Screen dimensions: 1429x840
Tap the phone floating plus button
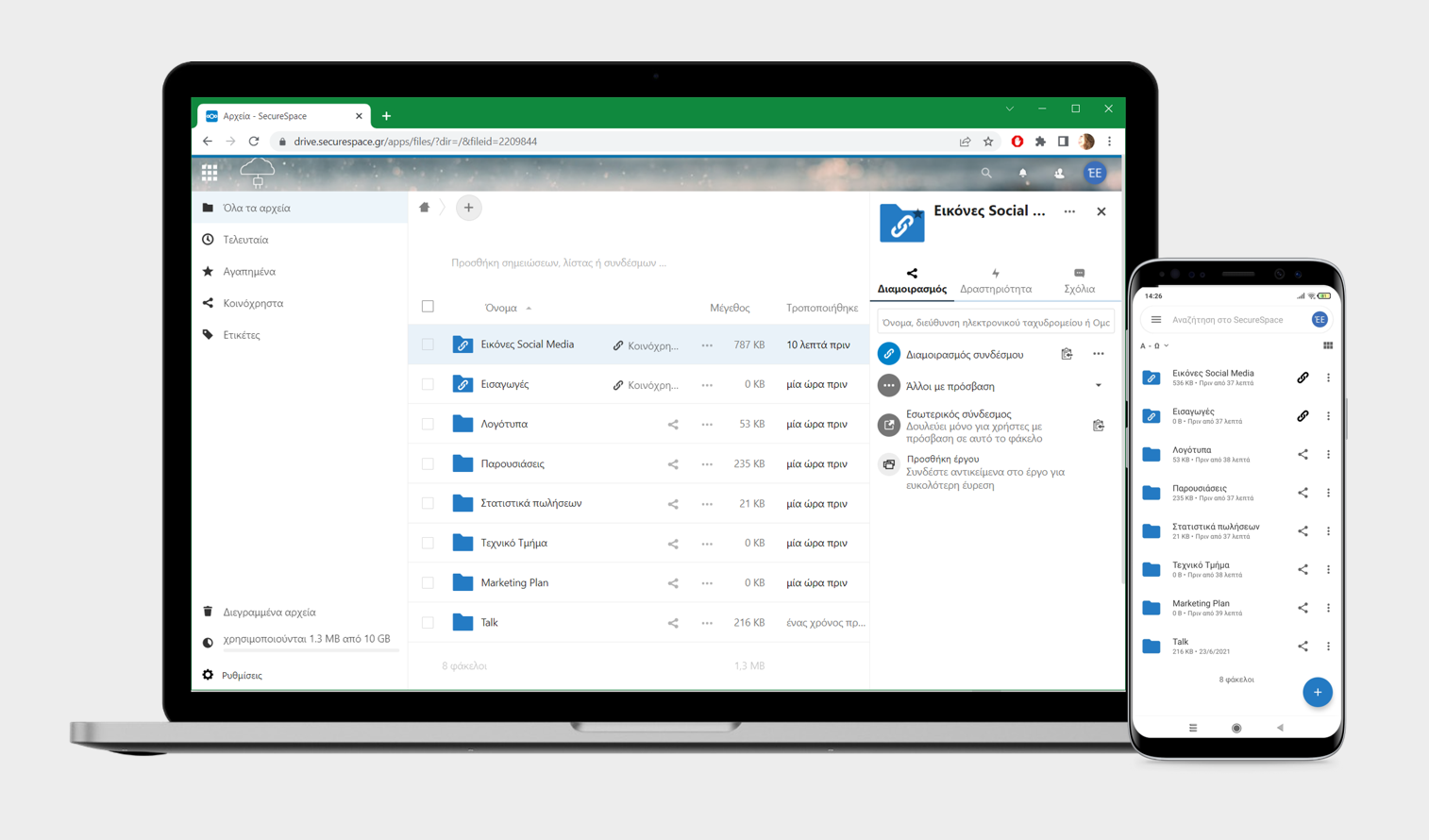(1318, 692)
